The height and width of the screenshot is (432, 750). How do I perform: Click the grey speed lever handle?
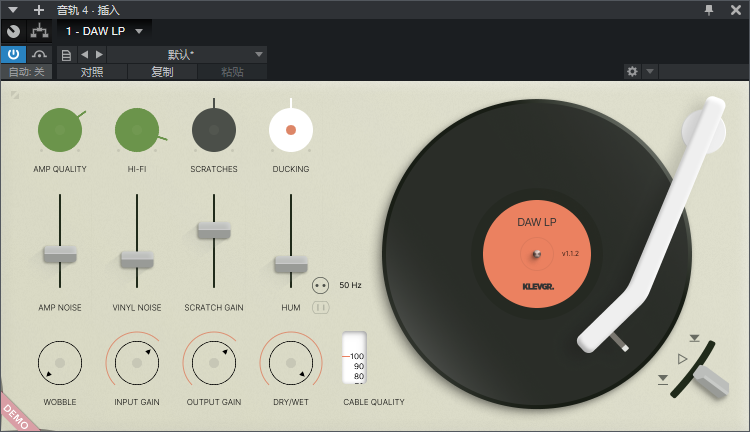pyautogui.click(x=711, y=381)
